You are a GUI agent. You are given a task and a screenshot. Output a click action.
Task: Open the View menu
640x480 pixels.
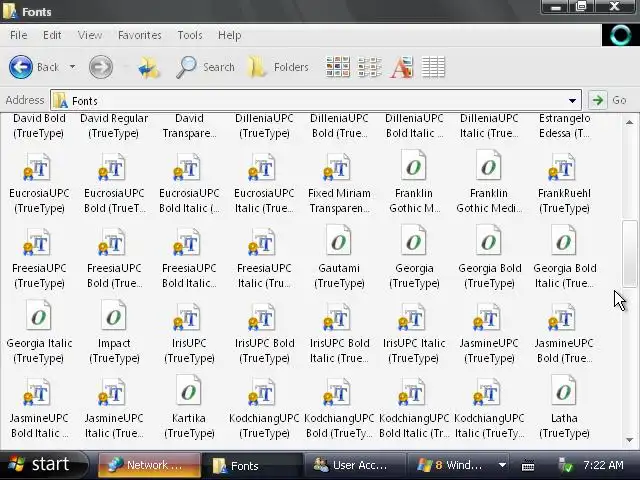(x=90, y=36)
